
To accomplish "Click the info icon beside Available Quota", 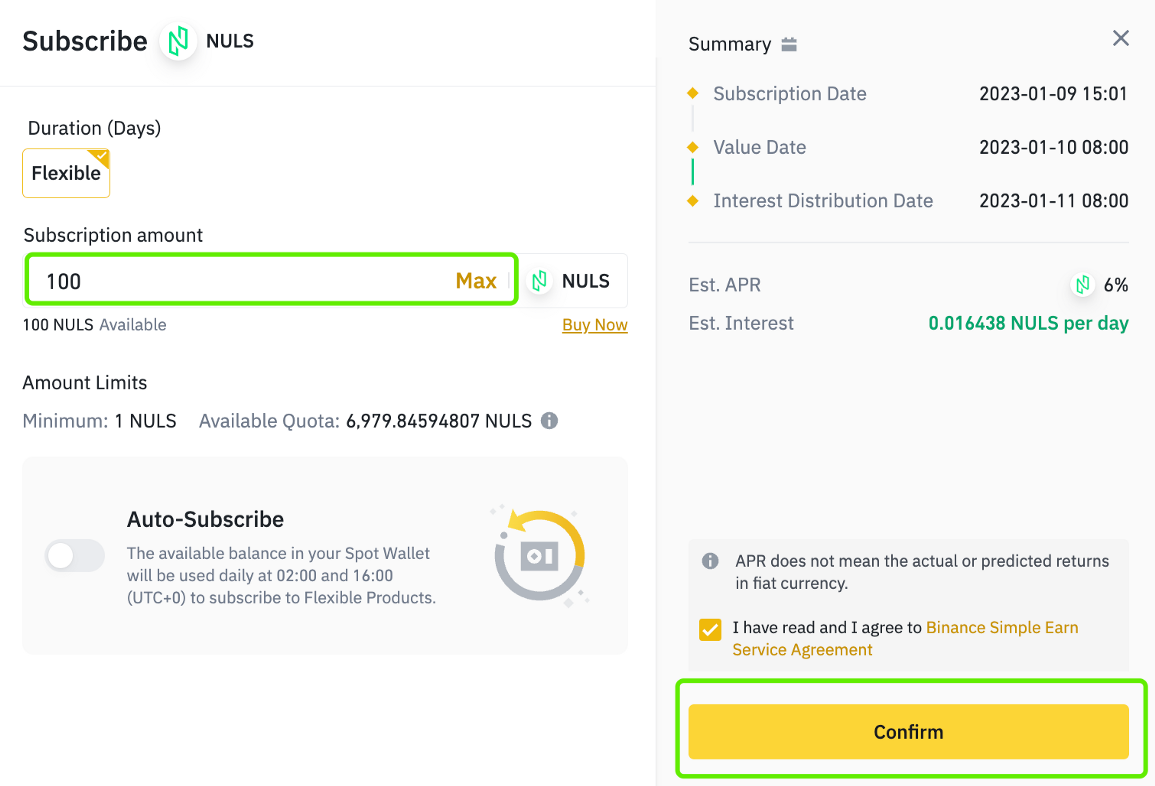I will coord(550,421).
